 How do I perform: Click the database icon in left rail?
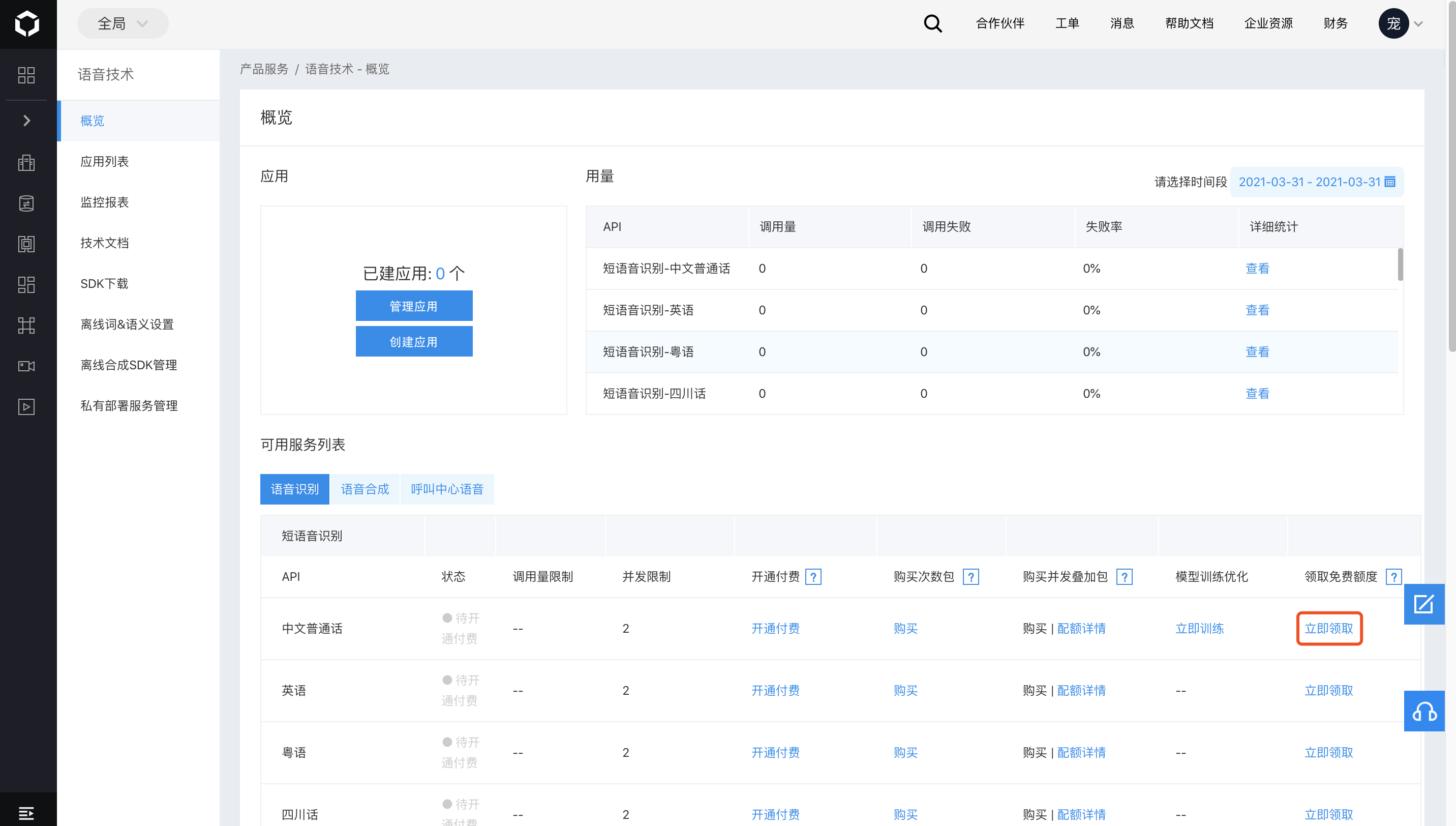pyautogui.click(x=26, y=203)
